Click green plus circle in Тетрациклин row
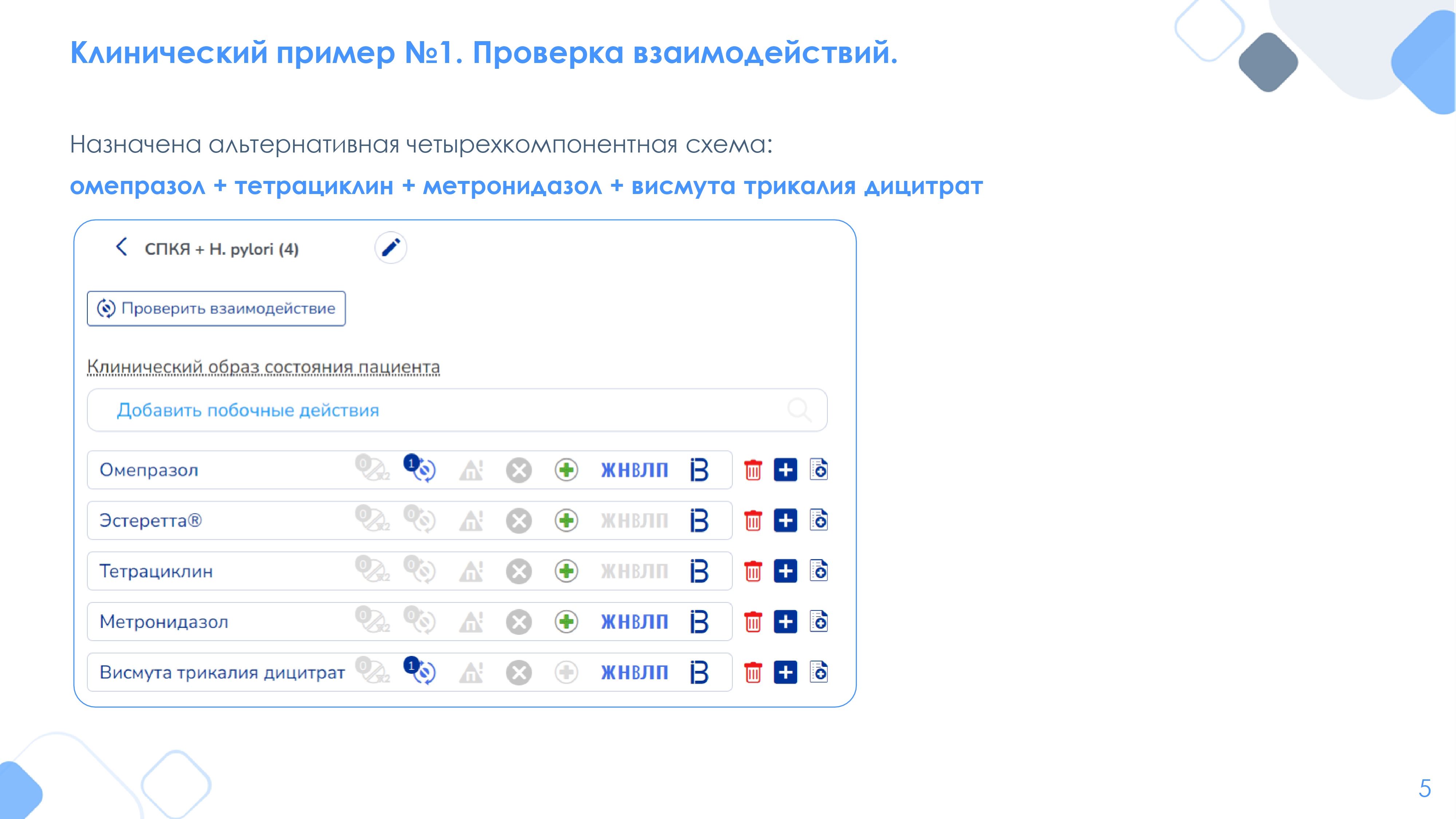The image size is (1456, 819). click(x=566, y=571)
